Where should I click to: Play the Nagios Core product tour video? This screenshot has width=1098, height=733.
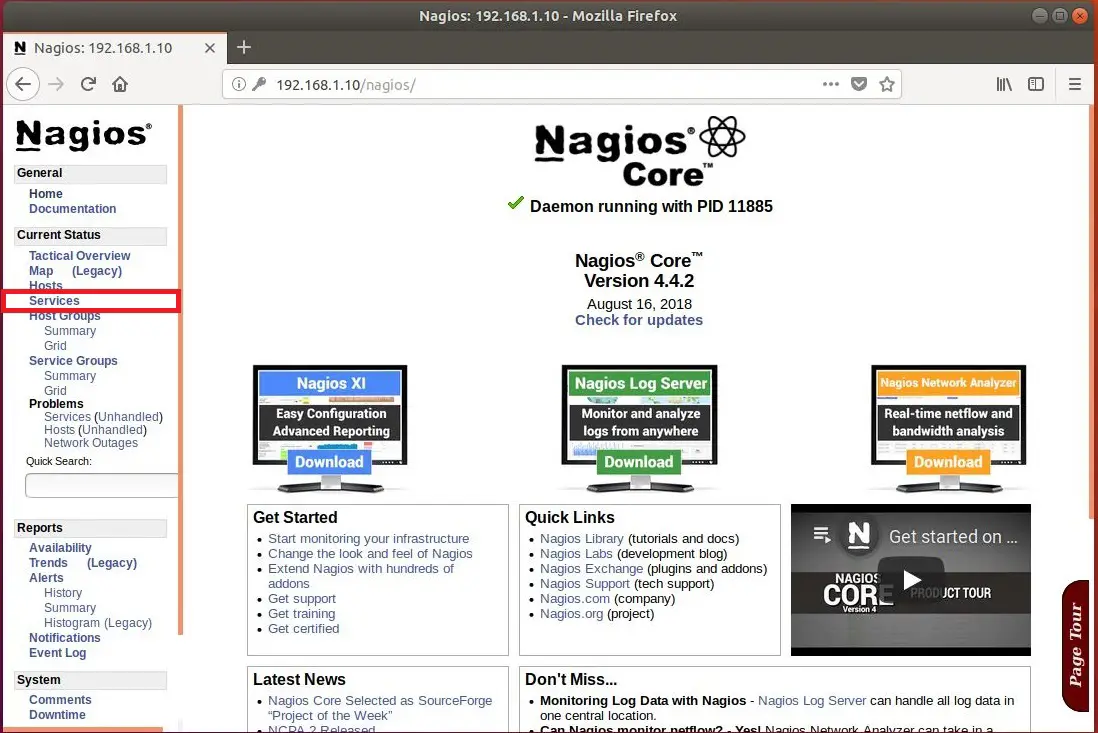click(911, 579)
